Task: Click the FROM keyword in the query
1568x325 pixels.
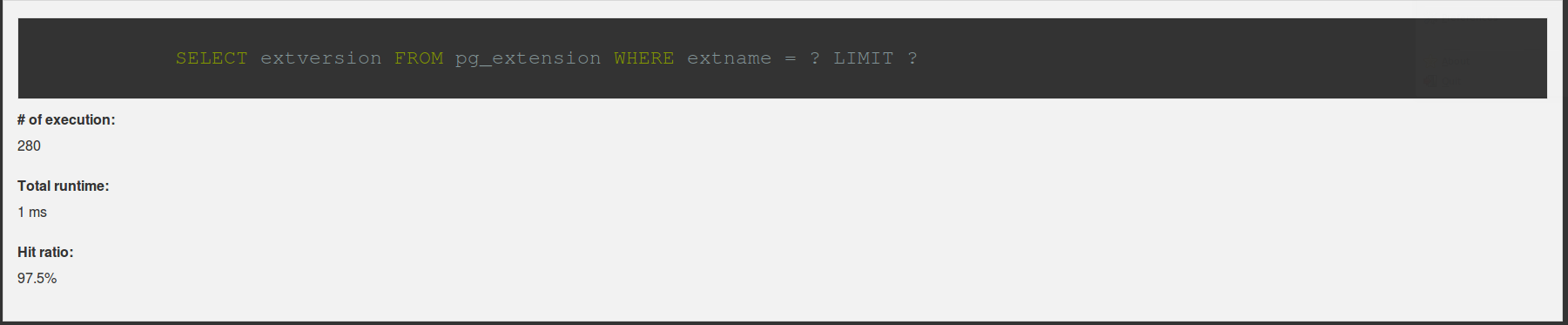Action: (x=419, y=58)
